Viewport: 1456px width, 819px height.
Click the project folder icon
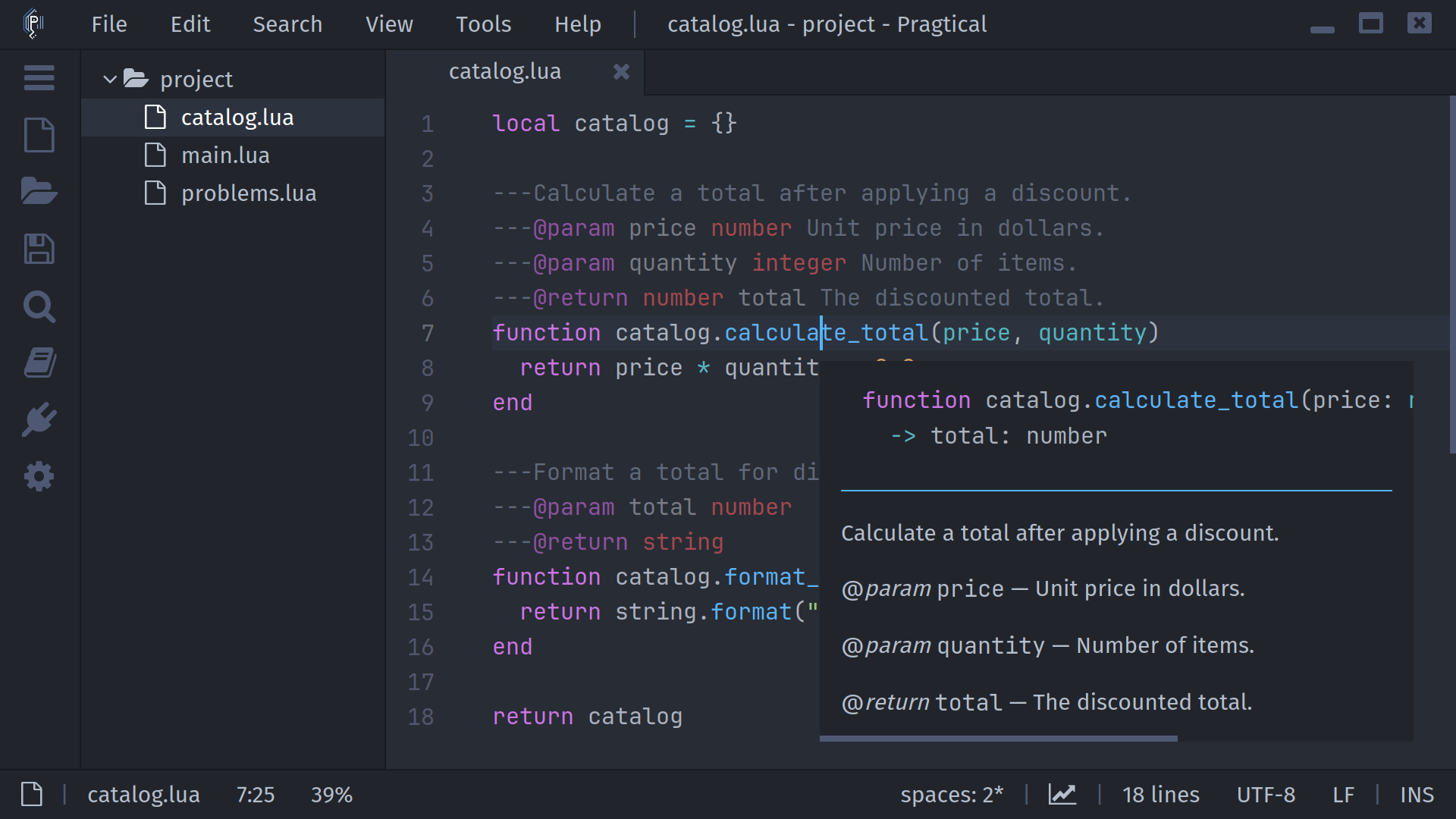pos(136,78)
